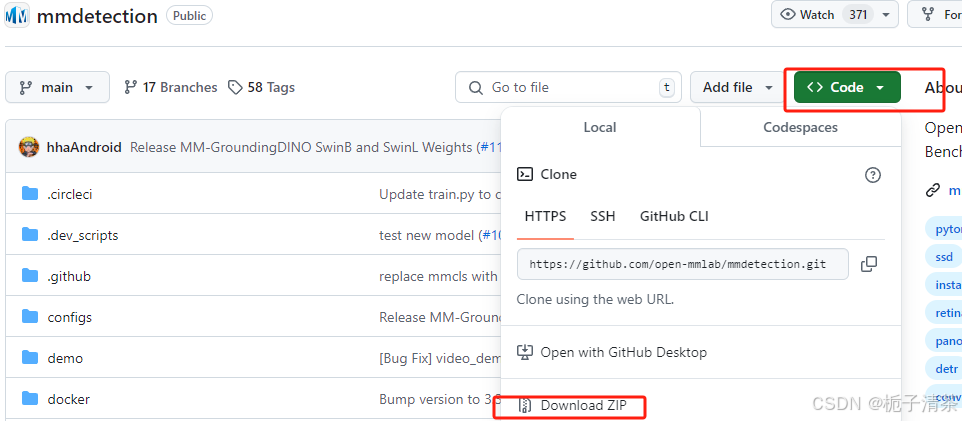The image size is (962, 421).
Task: Open the .circleci folder
Action: [70, 195]
